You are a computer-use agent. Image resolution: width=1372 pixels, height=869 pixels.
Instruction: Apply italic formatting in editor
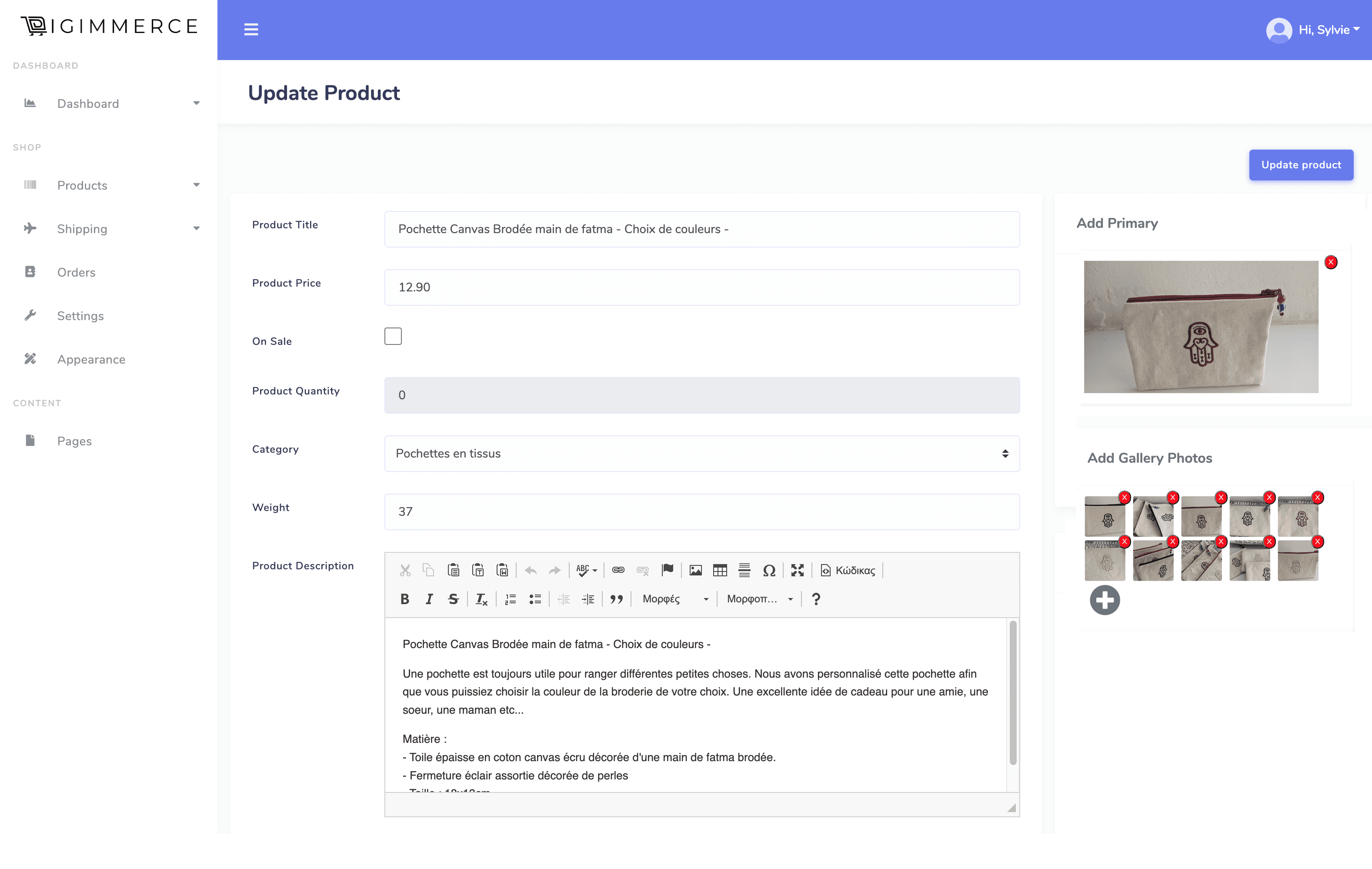[x=429, y=599]
